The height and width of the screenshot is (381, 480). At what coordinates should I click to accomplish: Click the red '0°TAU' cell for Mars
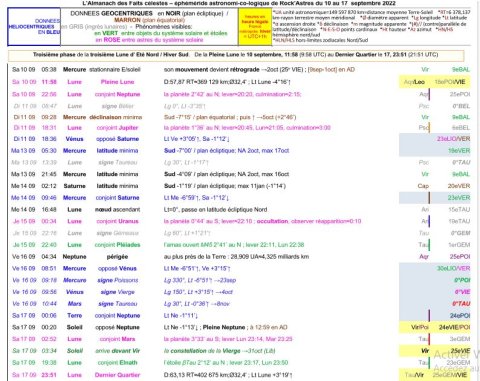(x=461, y=304)
